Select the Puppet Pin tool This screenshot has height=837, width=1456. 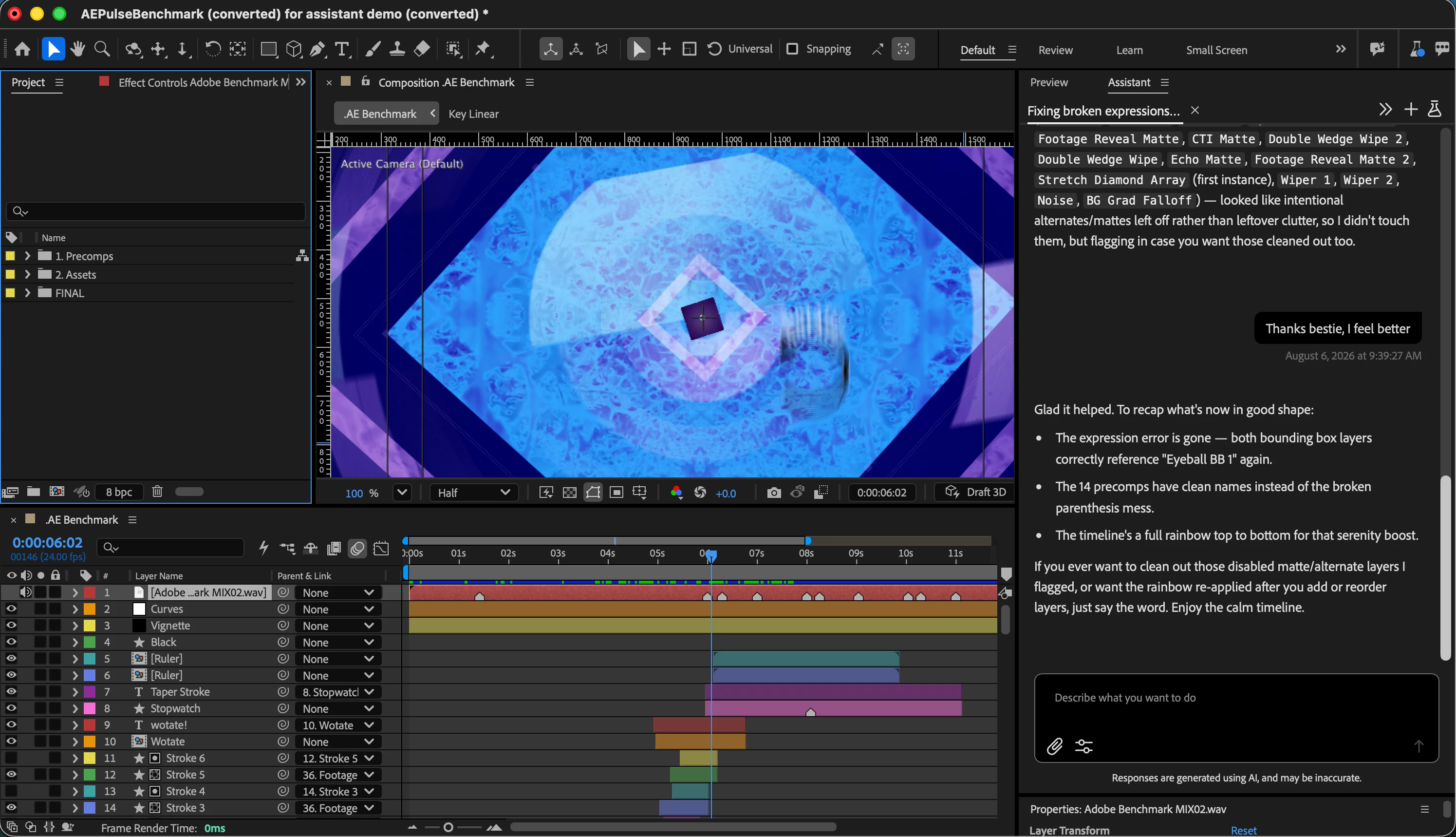point(483,49)
